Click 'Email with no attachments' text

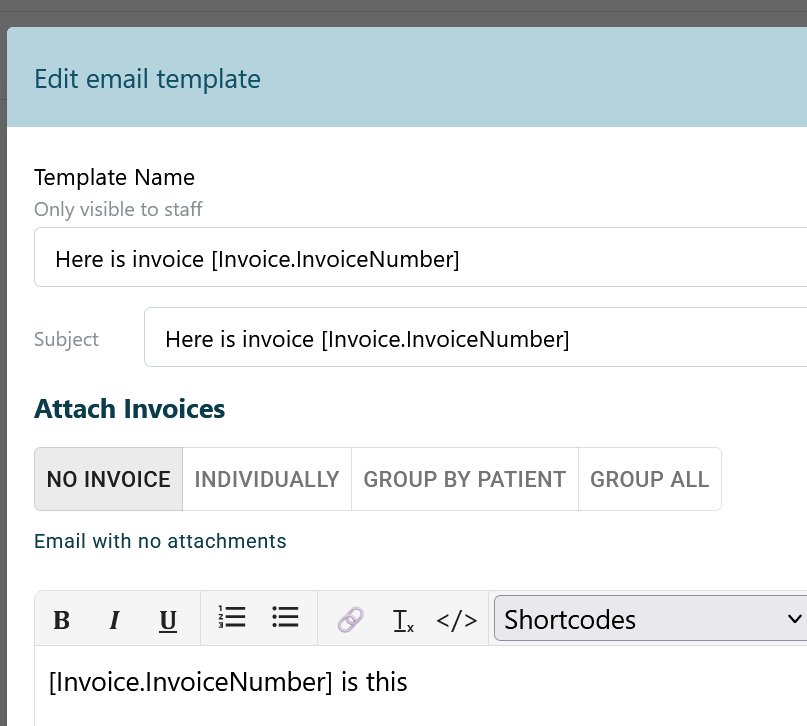point(160,541)
